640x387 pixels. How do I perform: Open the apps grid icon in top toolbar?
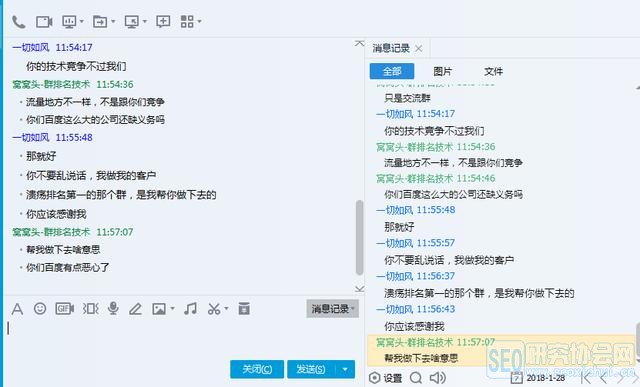point(187,22)
